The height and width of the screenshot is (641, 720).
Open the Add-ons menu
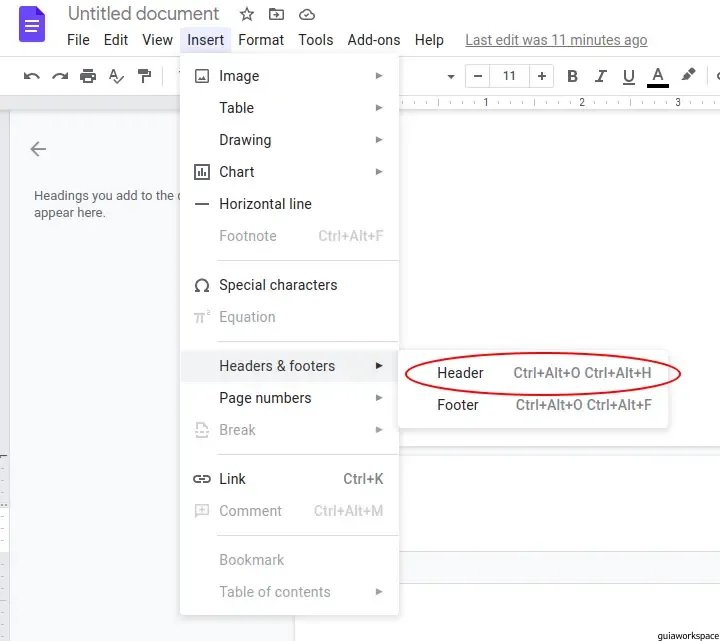(x=373, y=40)
